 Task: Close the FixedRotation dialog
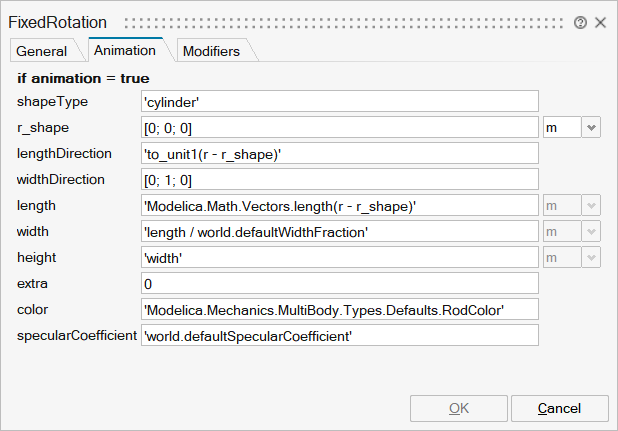click(x=600, y=22)
